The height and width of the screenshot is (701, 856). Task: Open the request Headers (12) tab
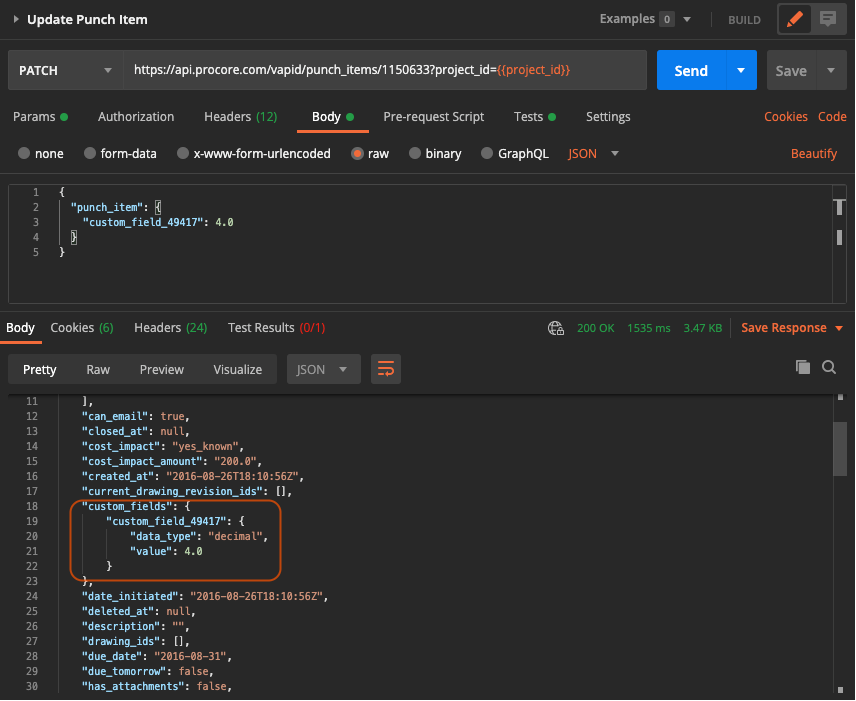tap(241, 117)
